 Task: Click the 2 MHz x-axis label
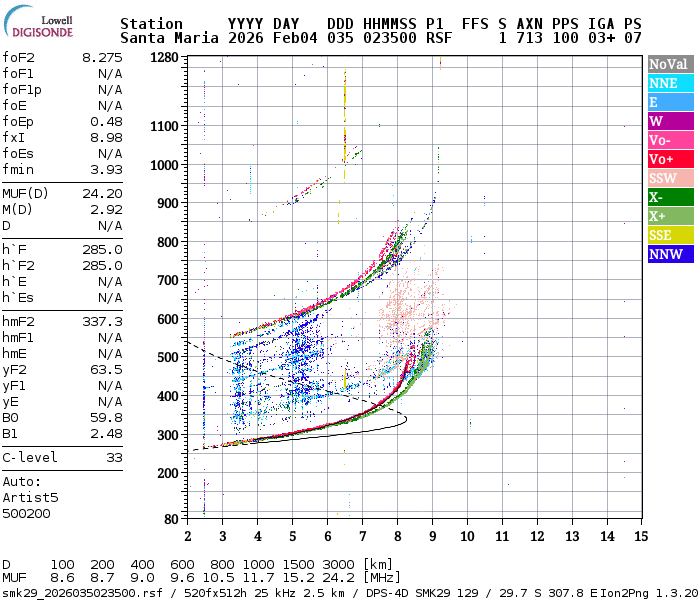pos(188,536)
